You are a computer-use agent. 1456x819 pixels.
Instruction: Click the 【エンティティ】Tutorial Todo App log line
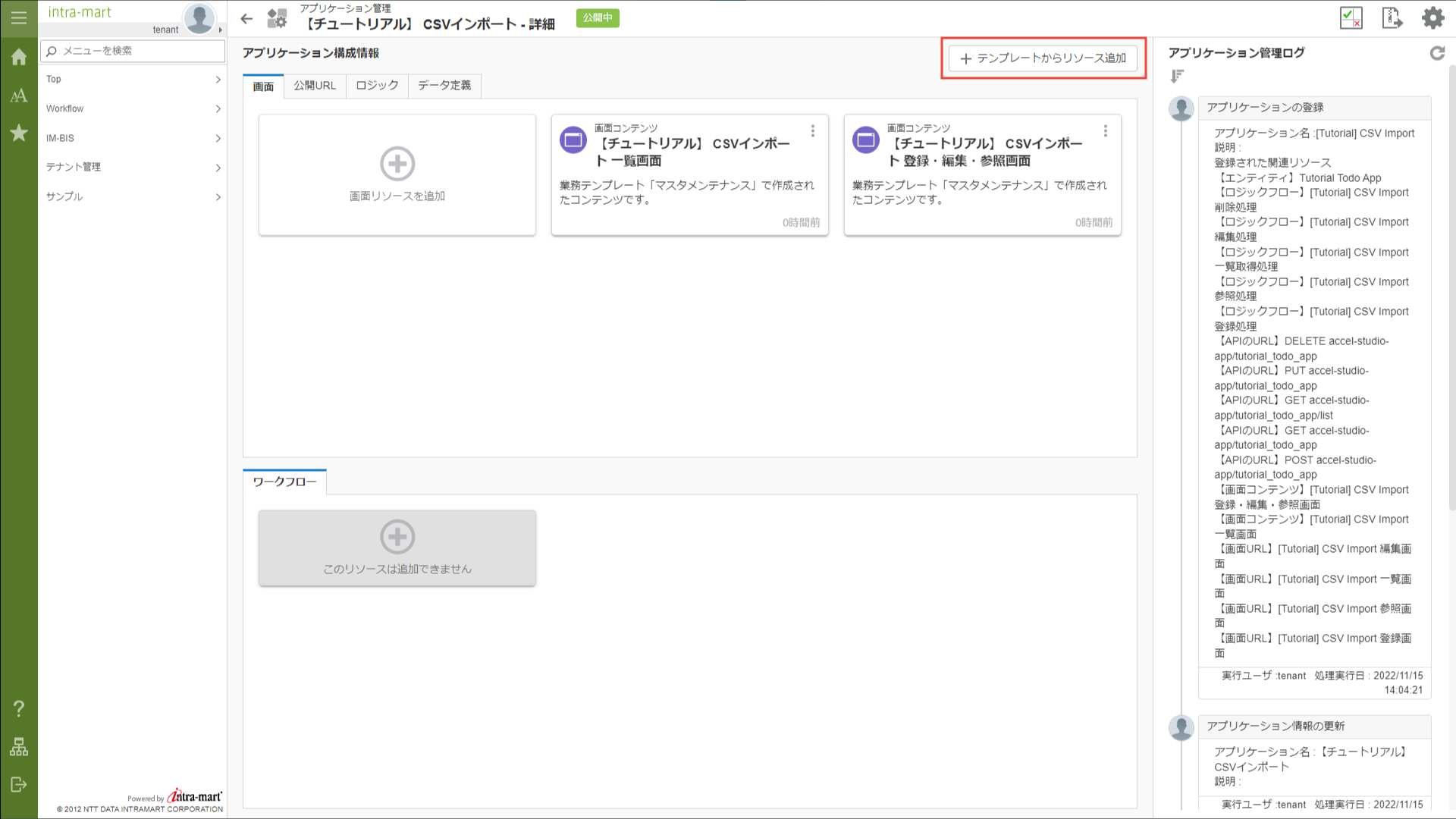pos(1298,177)
